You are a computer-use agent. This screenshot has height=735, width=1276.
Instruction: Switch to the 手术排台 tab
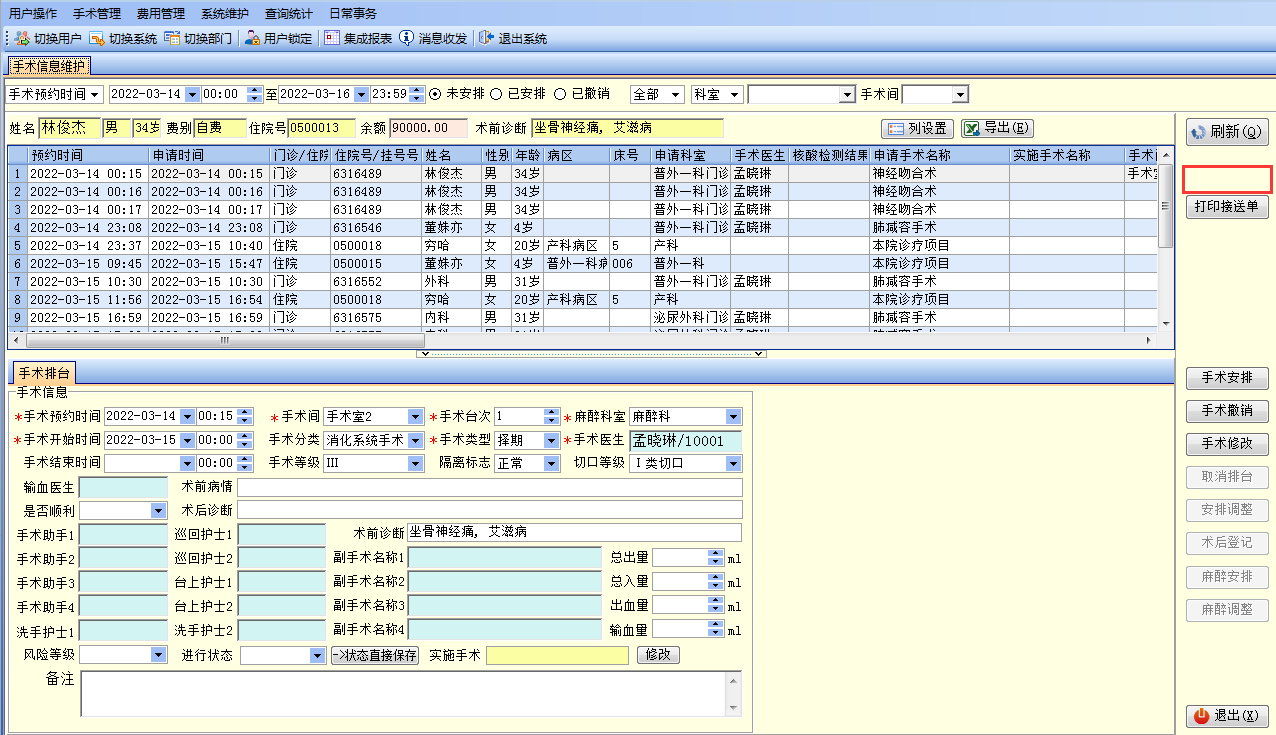click(43, 373)
